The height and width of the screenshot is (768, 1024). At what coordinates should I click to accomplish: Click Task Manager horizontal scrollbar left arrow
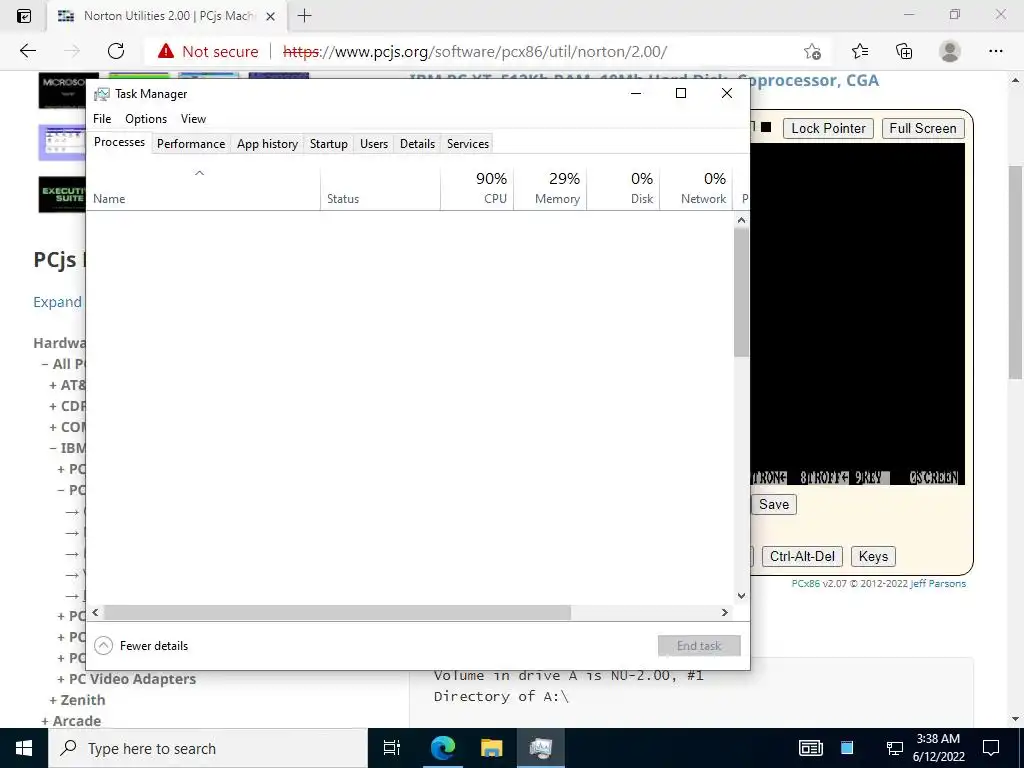(95, 613)
